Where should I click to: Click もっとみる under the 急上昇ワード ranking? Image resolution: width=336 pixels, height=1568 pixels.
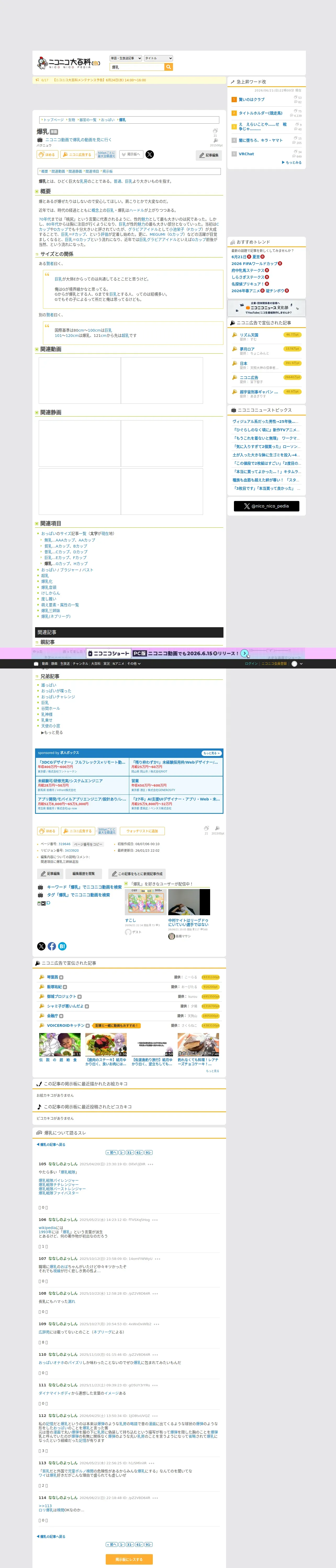click(x=292, y=163)
